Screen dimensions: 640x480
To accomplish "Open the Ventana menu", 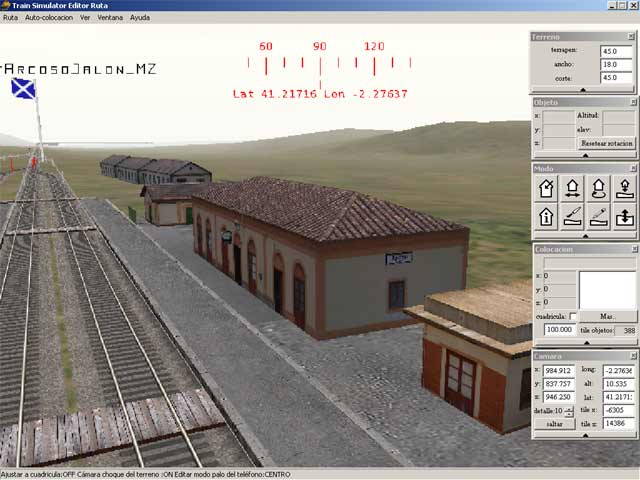I will point(110,18).
